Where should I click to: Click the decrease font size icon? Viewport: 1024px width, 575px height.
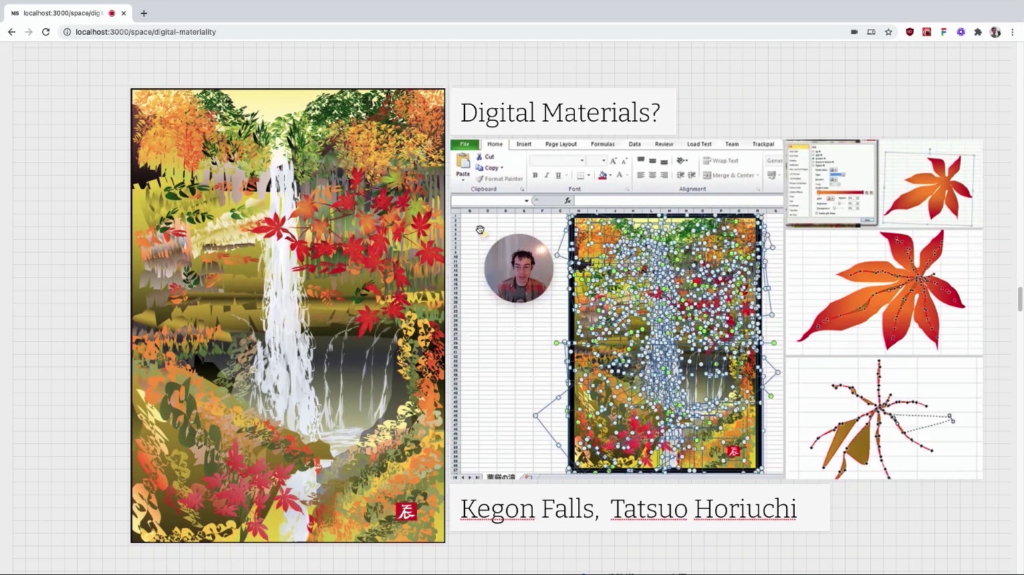coord(624,161)
